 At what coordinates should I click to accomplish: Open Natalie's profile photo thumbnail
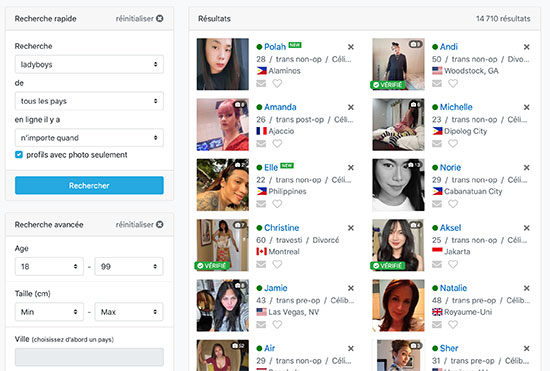[398, 305]
